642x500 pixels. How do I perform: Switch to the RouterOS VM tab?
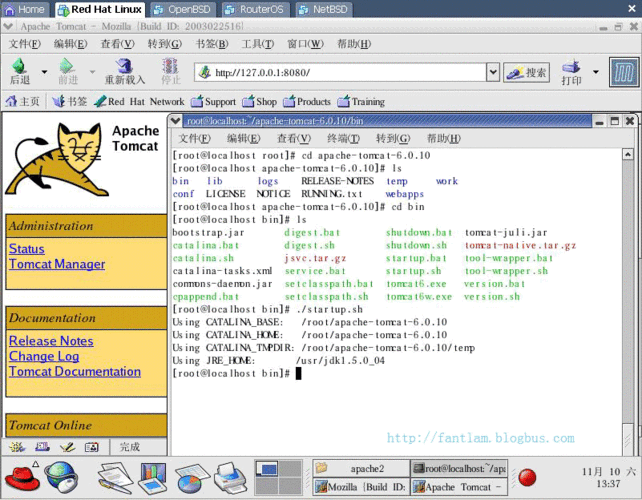click(256, 9)
